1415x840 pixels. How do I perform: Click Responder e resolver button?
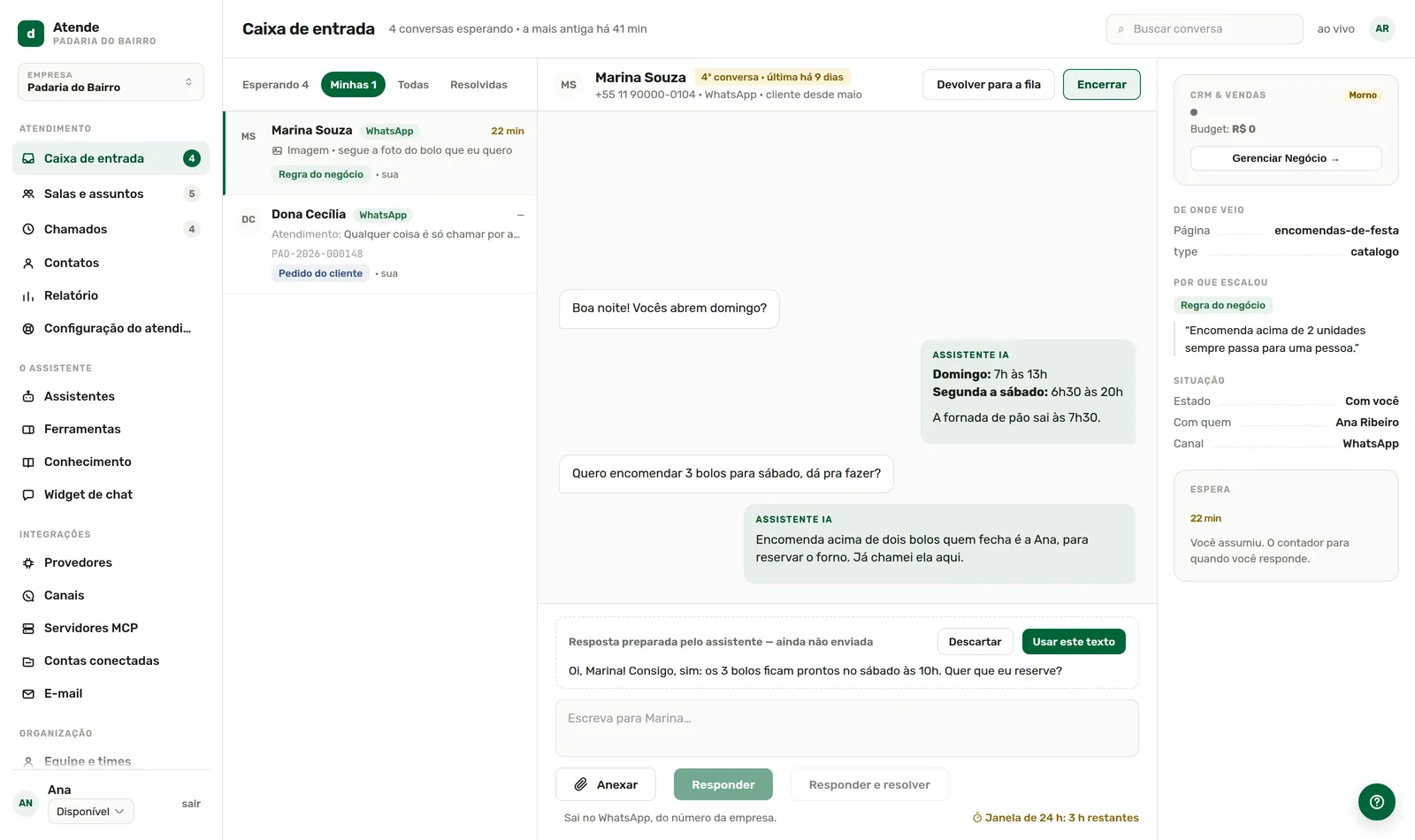(x=869, y=784)
